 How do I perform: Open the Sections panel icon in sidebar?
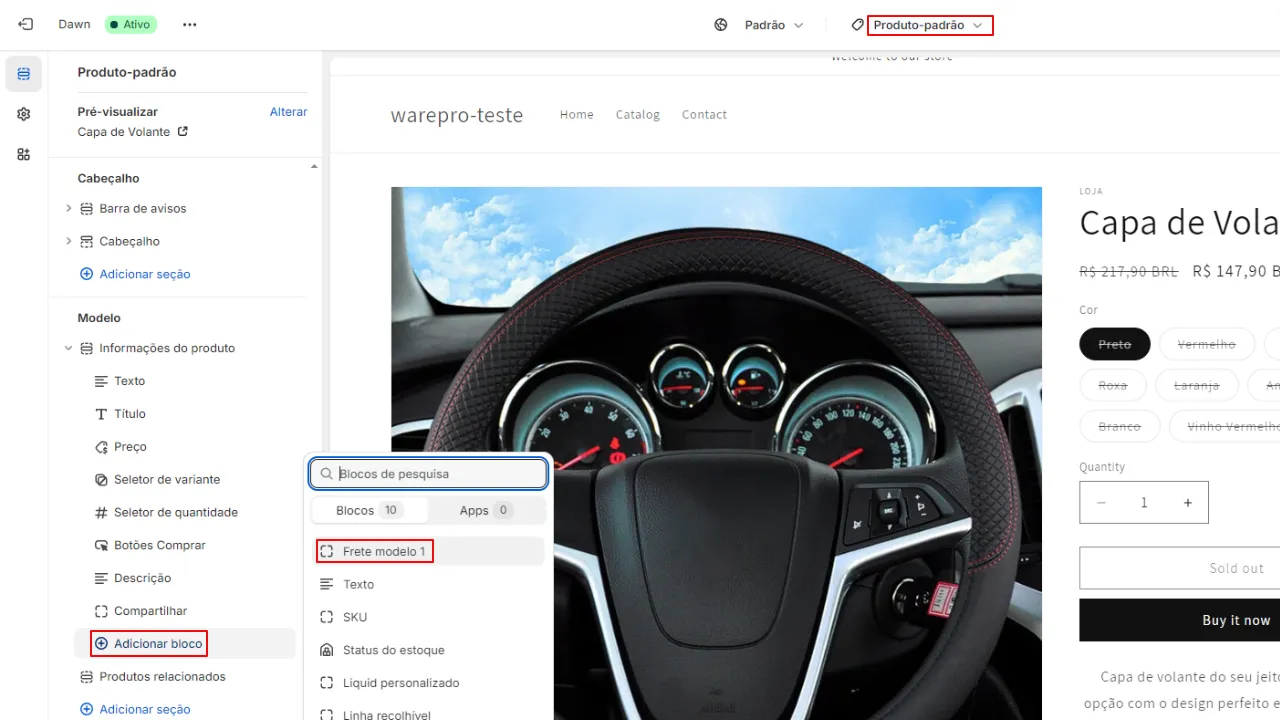[x=24, y=74]
